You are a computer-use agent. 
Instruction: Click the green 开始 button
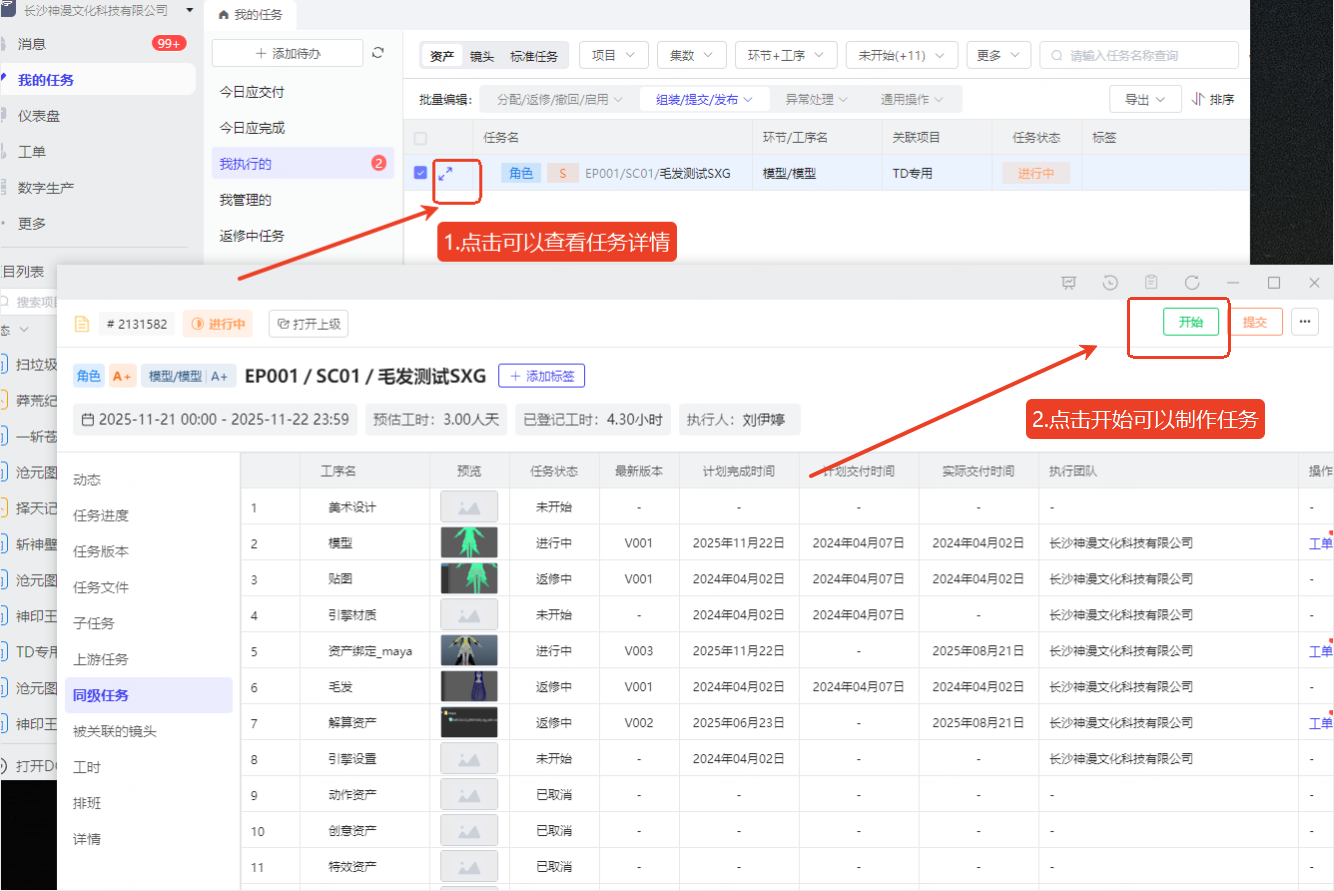point(1190,322)
